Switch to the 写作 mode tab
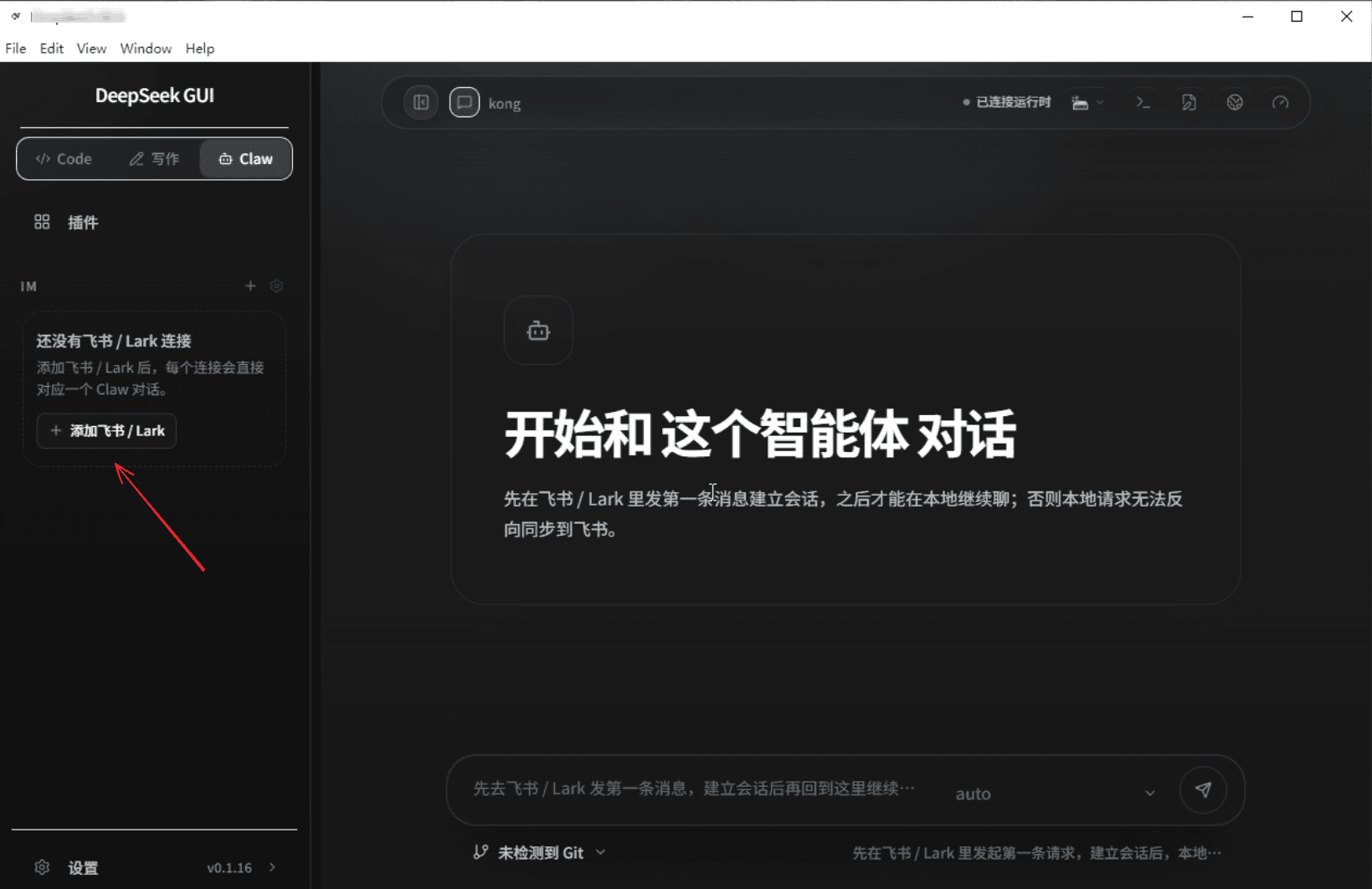 point(154,159)
